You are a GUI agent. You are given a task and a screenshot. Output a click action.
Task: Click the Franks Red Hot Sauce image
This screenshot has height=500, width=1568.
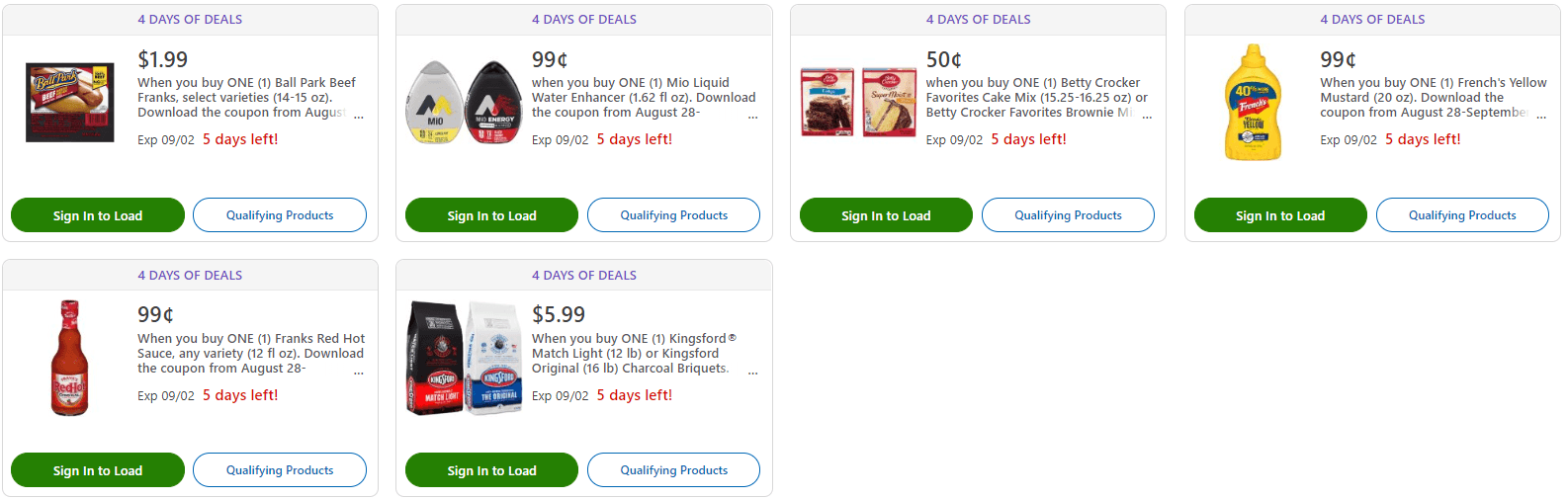[x=69, y=358]
